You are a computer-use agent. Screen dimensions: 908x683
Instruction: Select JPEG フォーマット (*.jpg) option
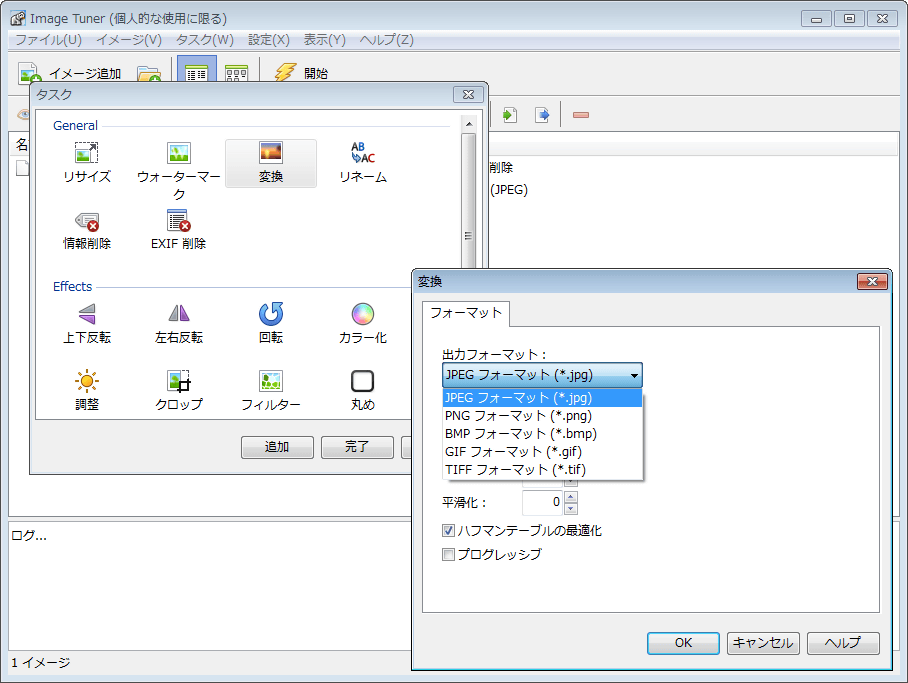(x=542, y=398)
